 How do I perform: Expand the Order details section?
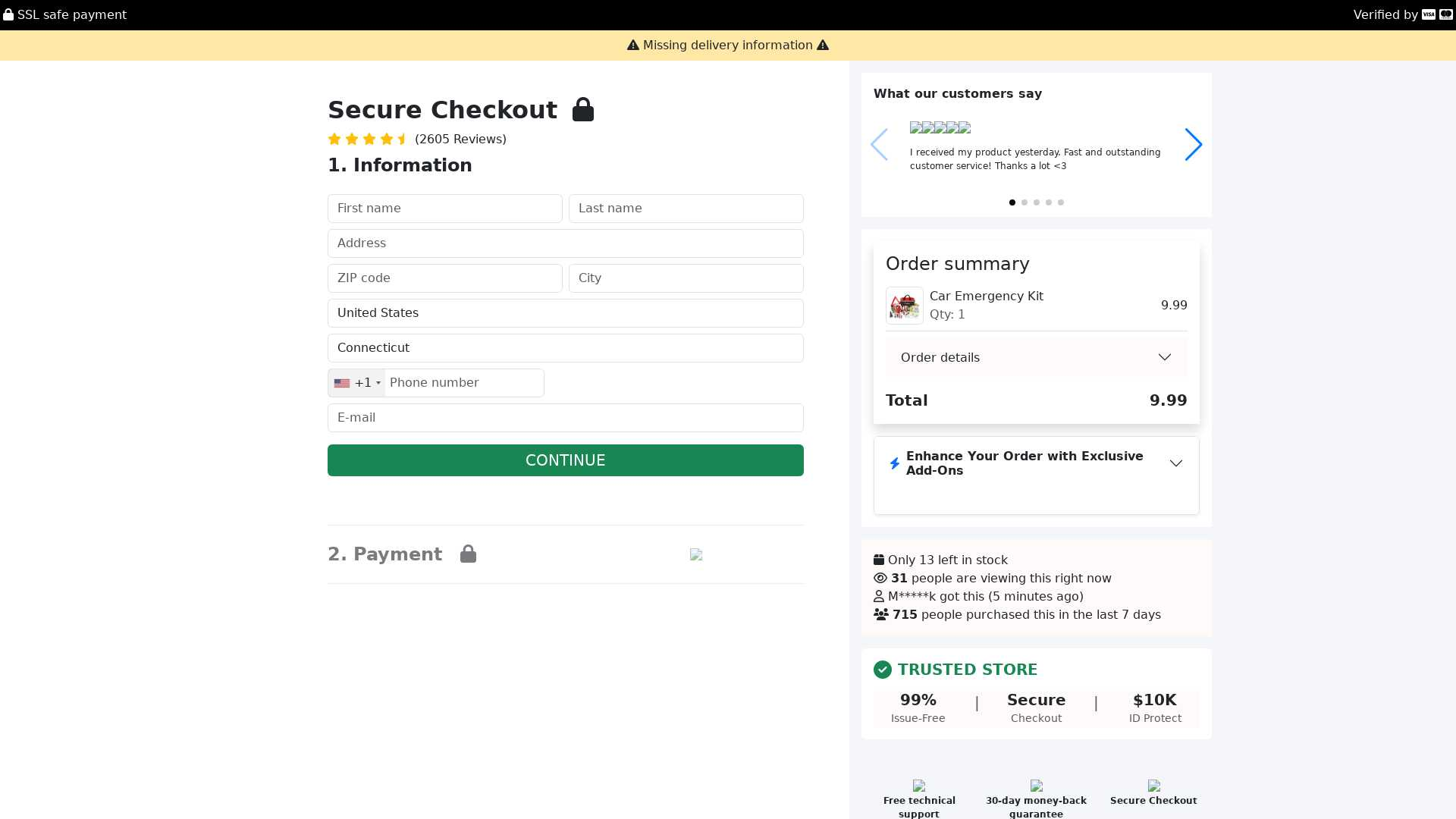(x=1037, y=357)
